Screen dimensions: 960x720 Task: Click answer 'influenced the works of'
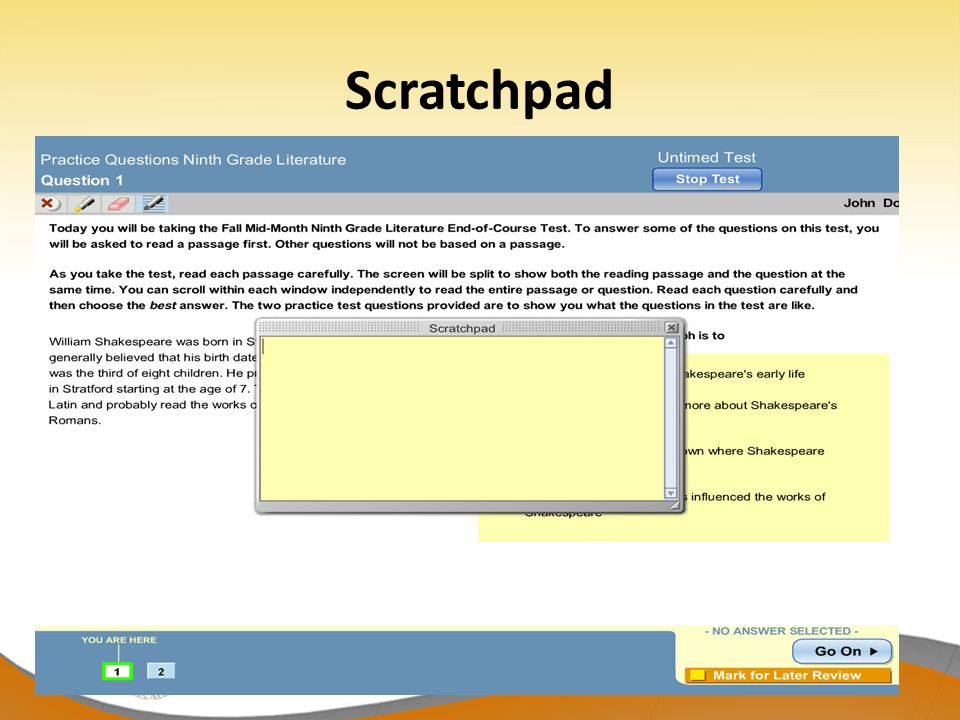coord(755,497)
